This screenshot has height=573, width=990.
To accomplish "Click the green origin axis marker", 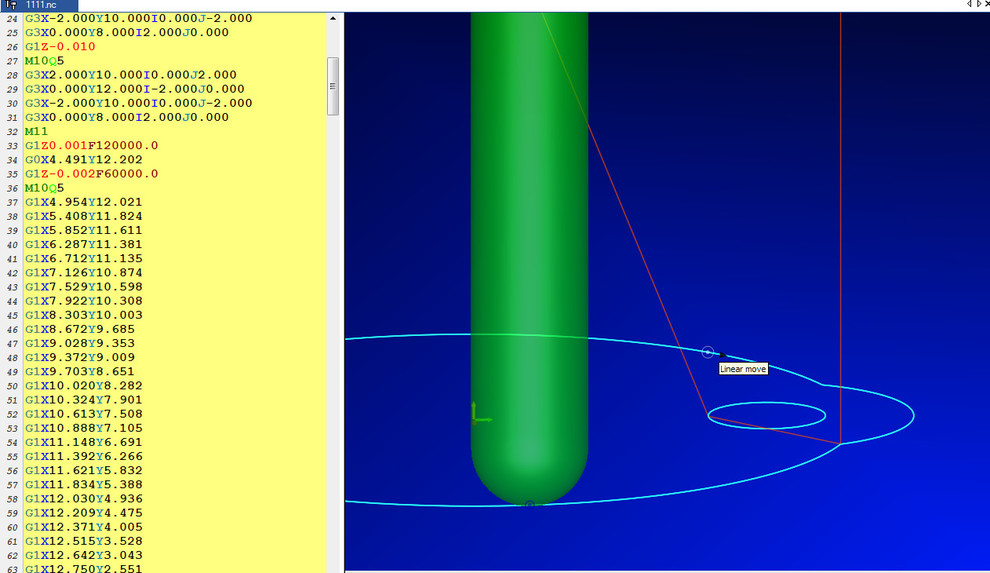I will (x=480, y=415).
